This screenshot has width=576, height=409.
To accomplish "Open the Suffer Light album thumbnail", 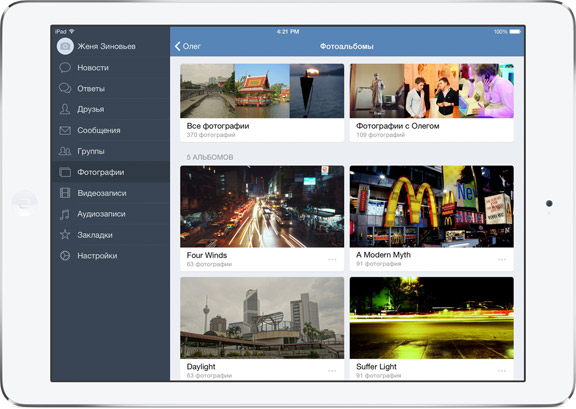I will point(432,318).
